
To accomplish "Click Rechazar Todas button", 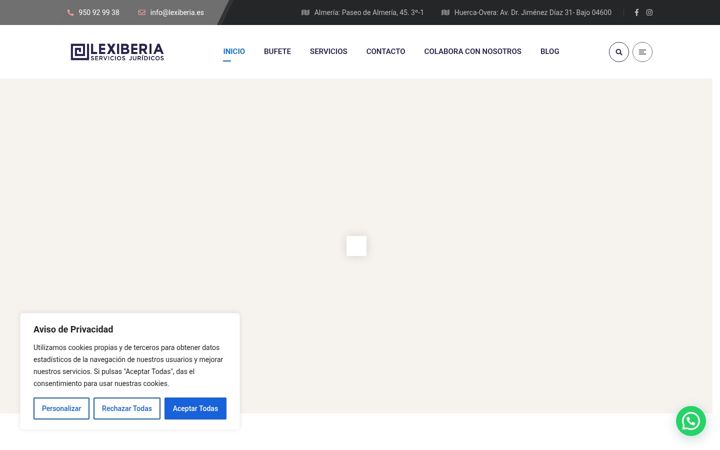I will [x=127, y=409].
